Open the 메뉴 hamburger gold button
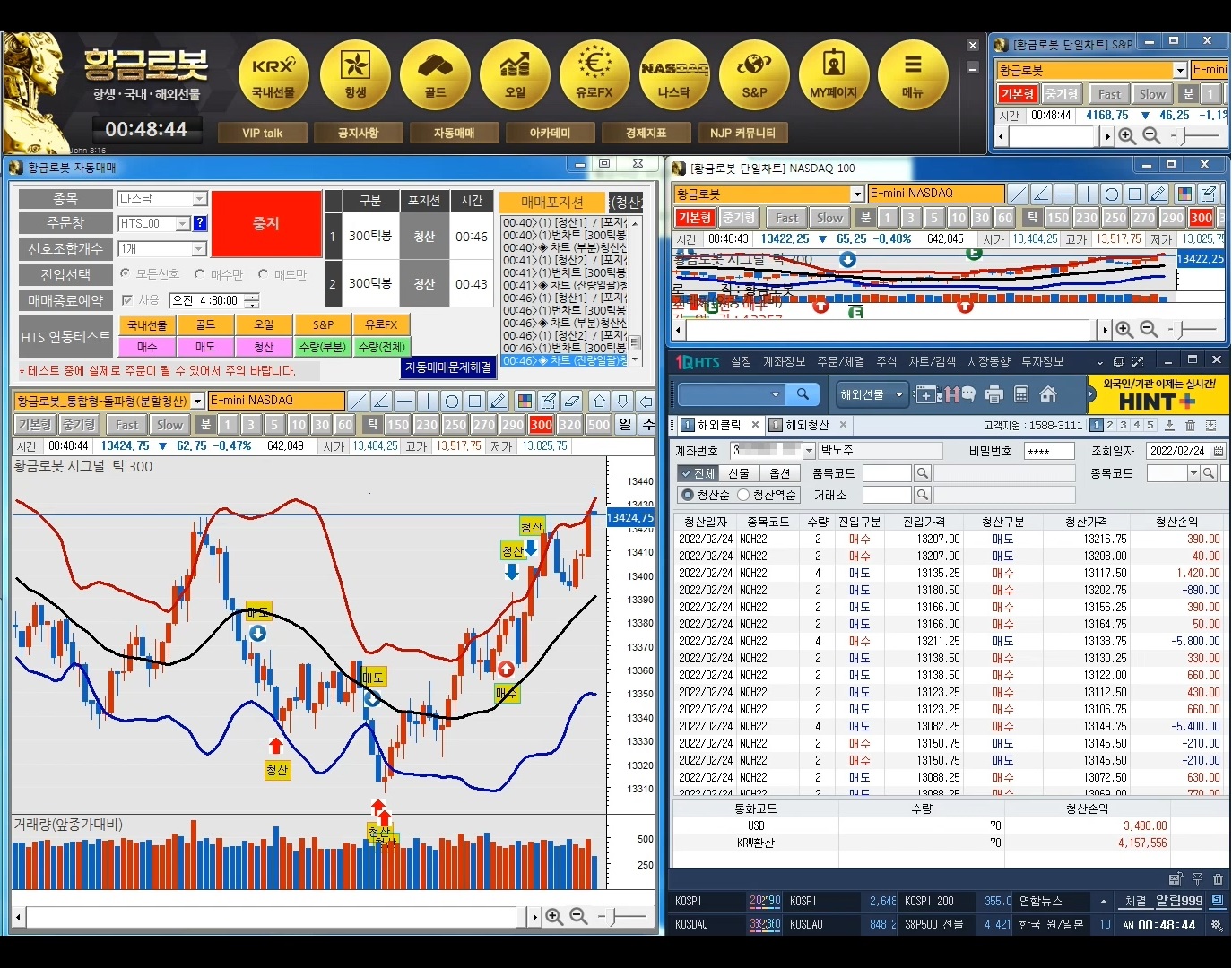Viewport: 1232px width, 968px height. (913, 75)
